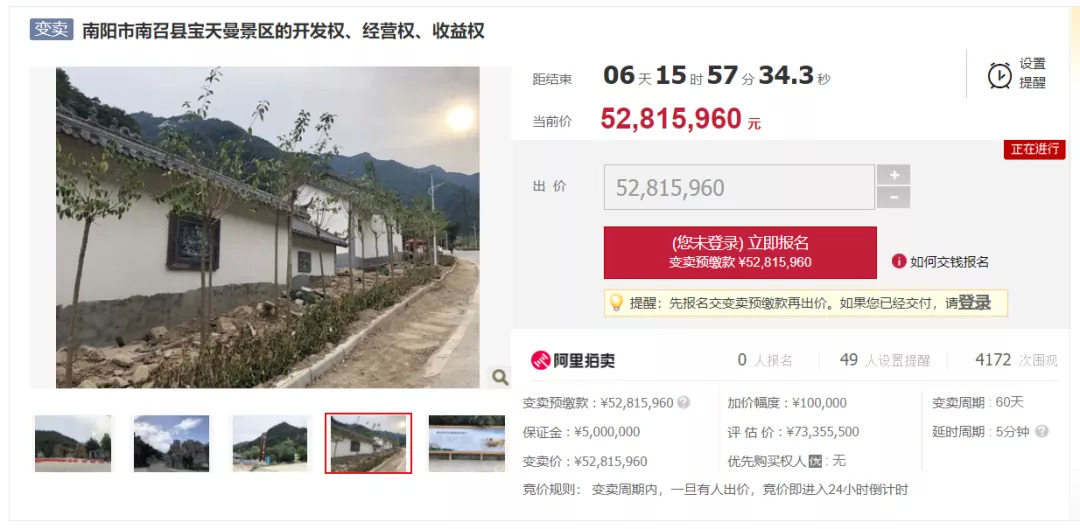The height and width of the screenshot is (529, 1080).
Task: Select the third thumbnail with green hill
Action: (270, 443)
